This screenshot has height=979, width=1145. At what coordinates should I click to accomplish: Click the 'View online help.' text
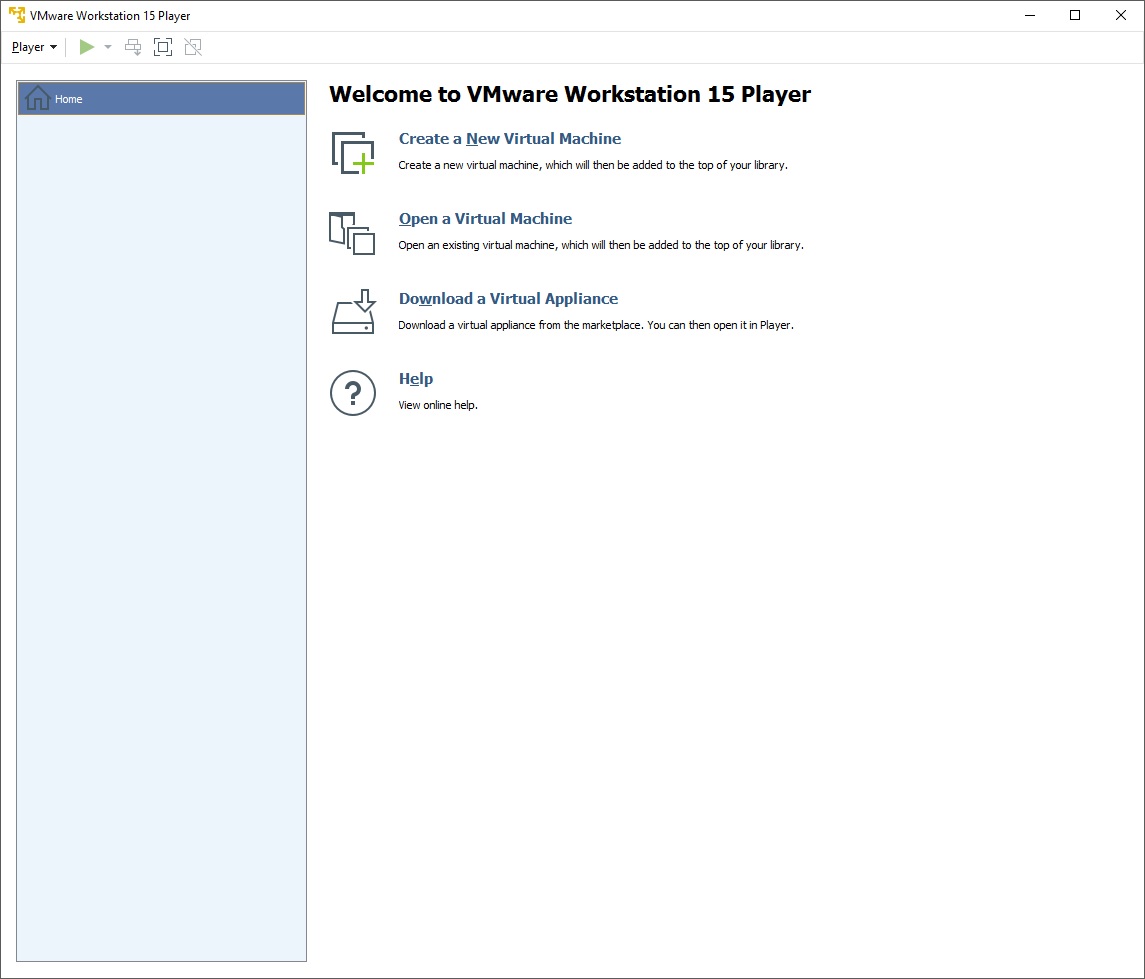[438, 405]
